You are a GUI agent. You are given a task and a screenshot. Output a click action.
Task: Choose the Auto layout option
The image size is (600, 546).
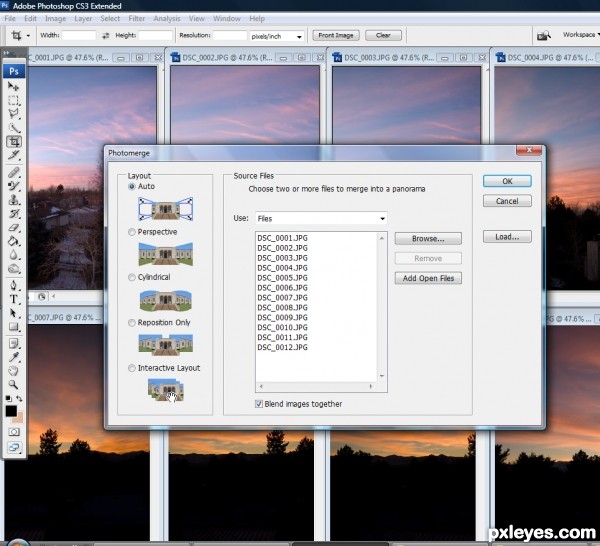click(x=132, y=186)
